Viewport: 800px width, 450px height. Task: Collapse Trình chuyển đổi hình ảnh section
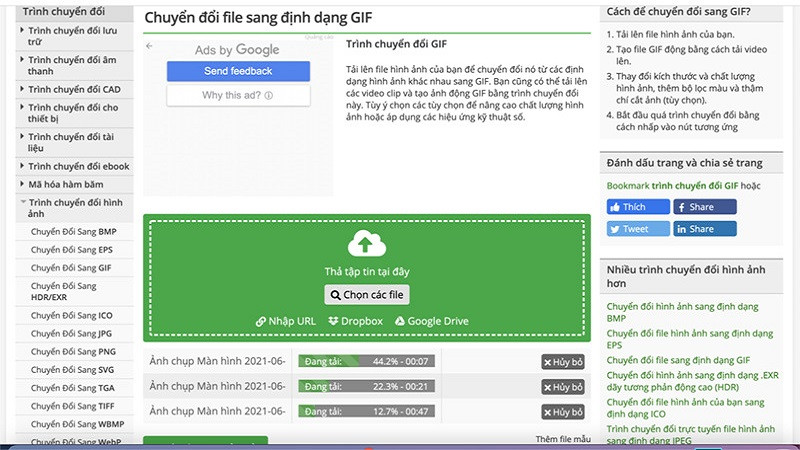pos(74,208)
